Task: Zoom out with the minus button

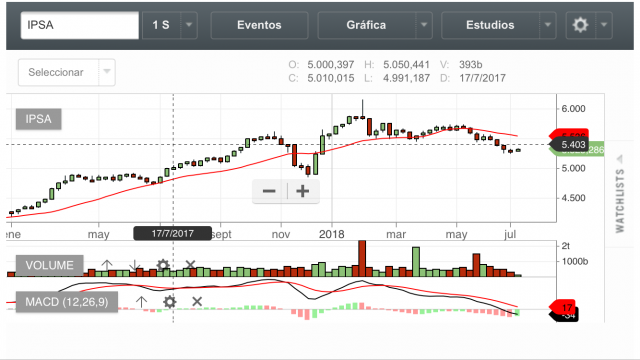Action: point(269,191)
